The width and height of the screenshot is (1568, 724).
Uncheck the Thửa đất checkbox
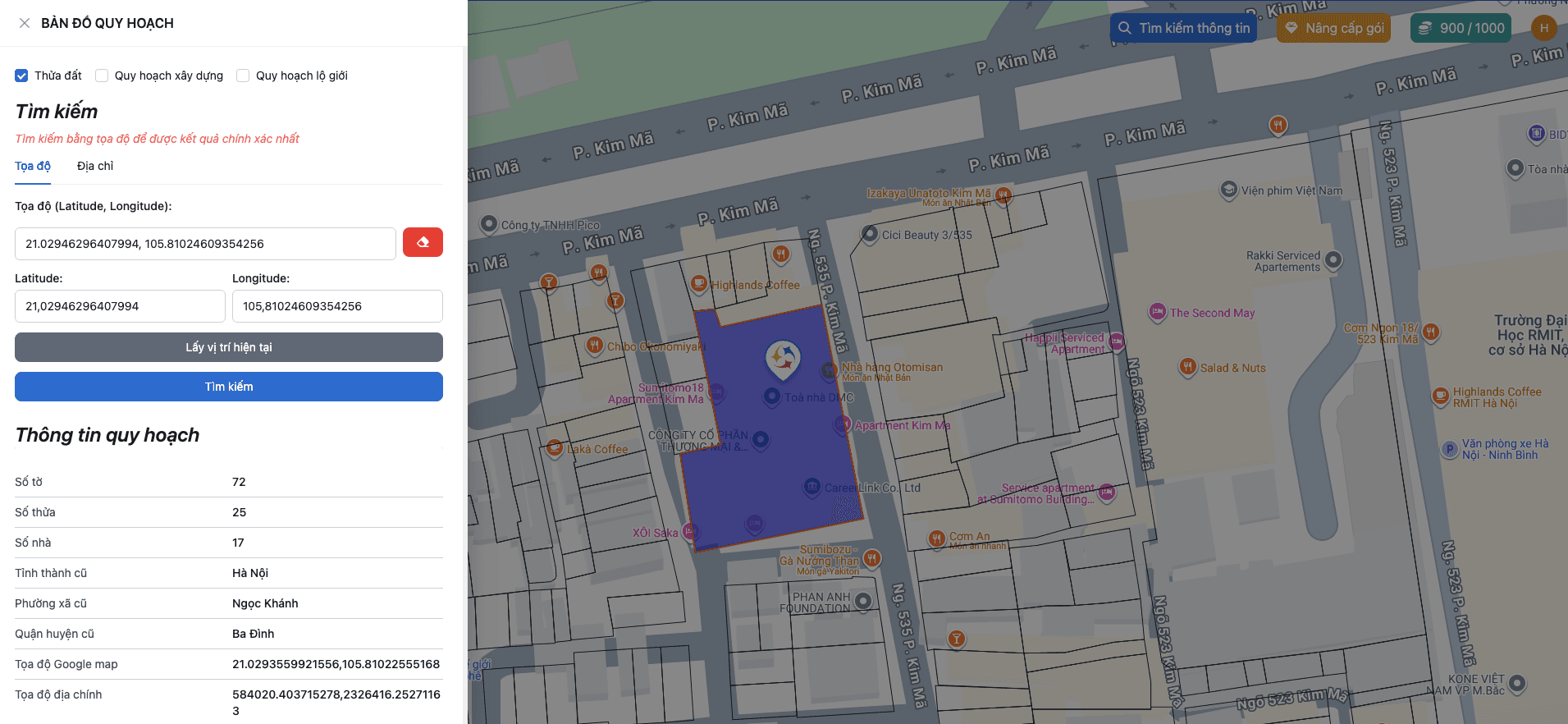(21, 76)
